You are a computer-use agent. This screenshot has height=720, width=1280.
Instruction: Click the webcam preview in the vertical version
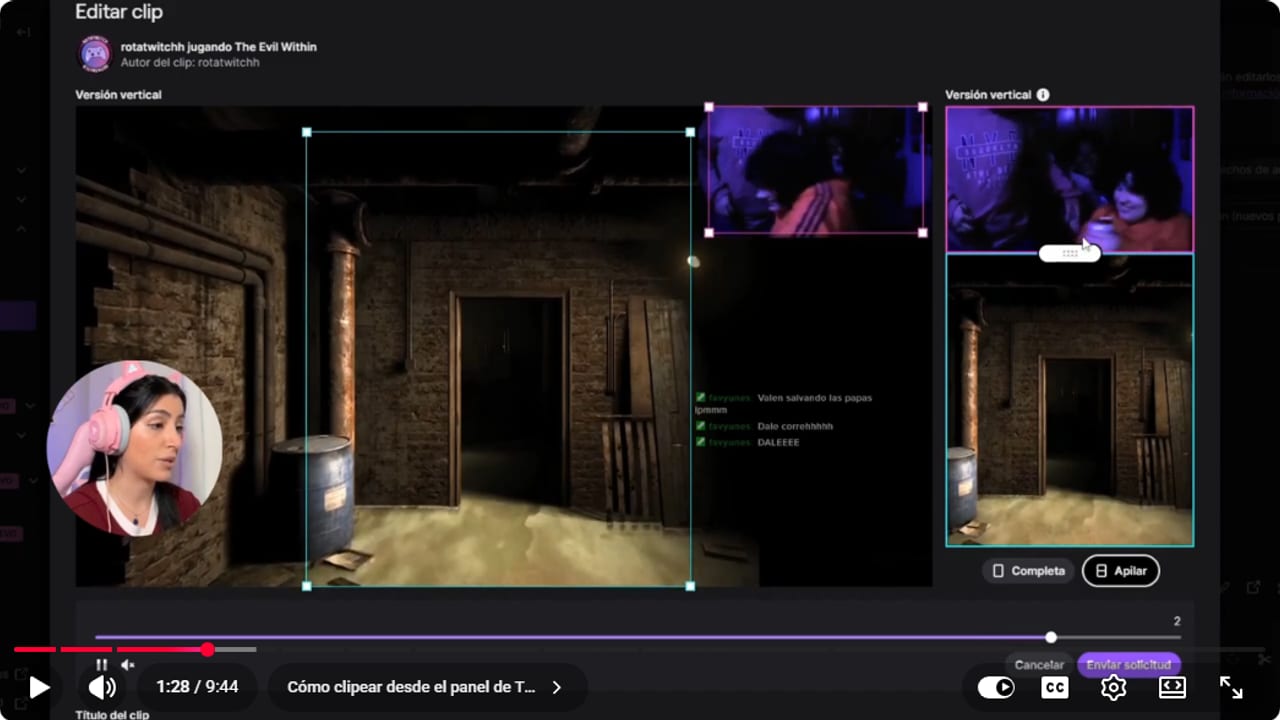[x=1070, y=179]
